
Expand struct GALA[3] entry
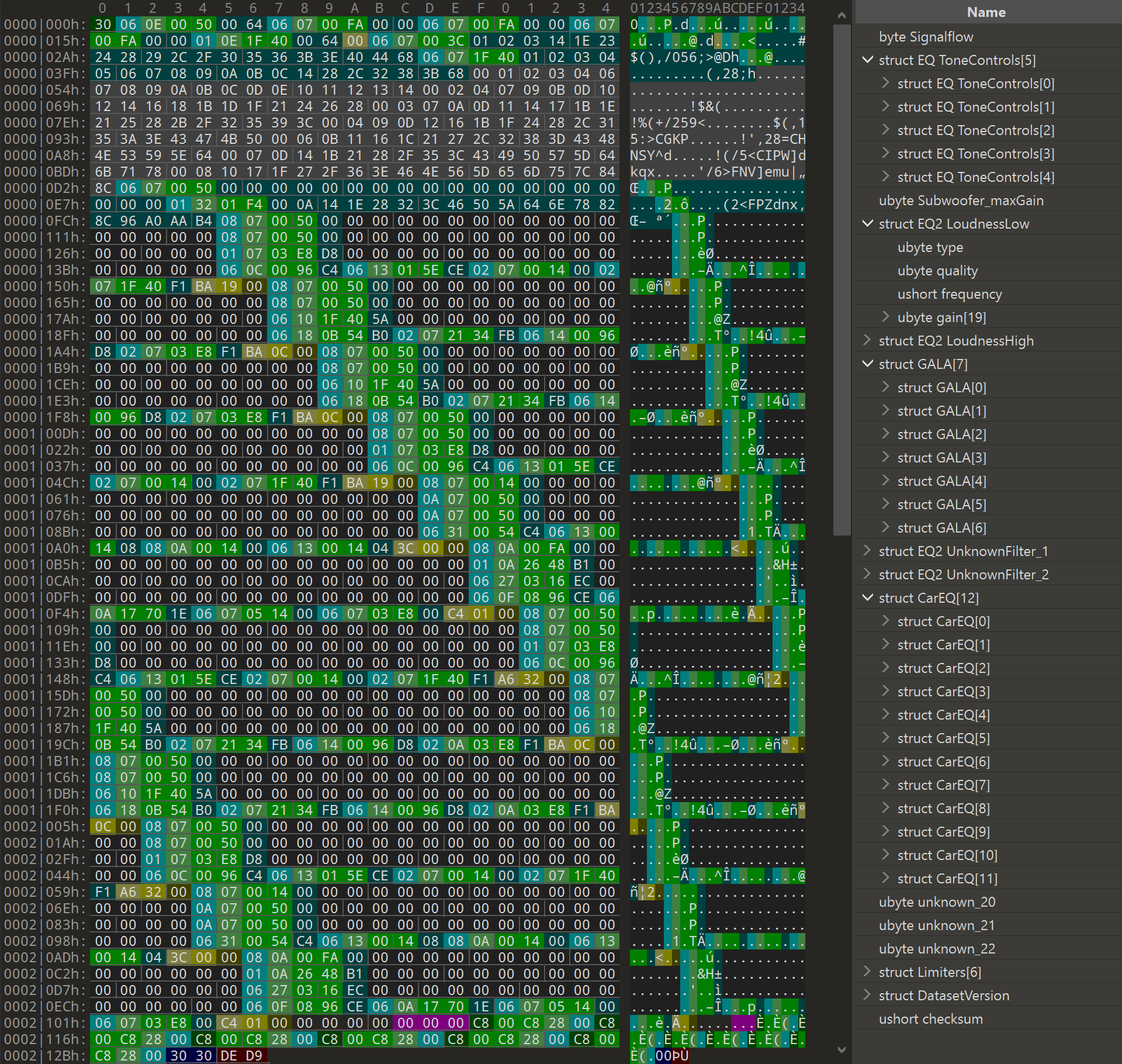[x=885, y=458]
